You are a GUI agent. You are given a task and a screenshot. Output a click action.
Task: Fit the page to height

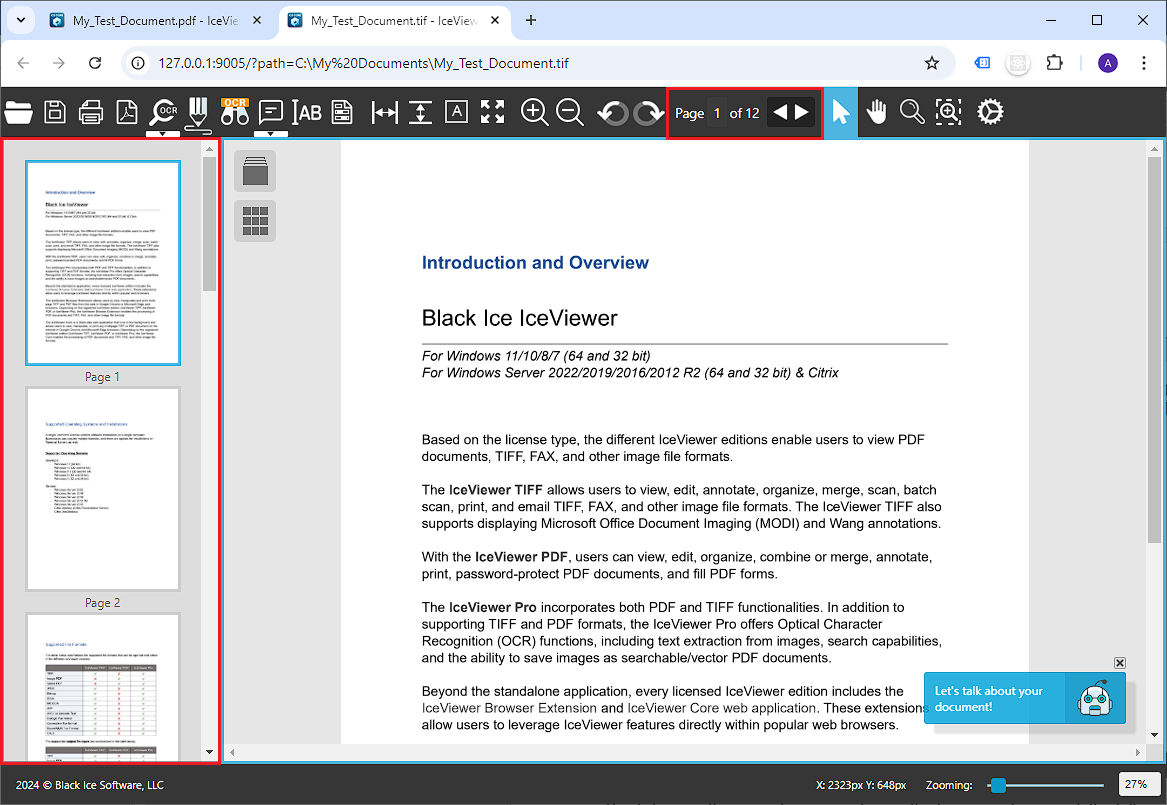[421, 112]
